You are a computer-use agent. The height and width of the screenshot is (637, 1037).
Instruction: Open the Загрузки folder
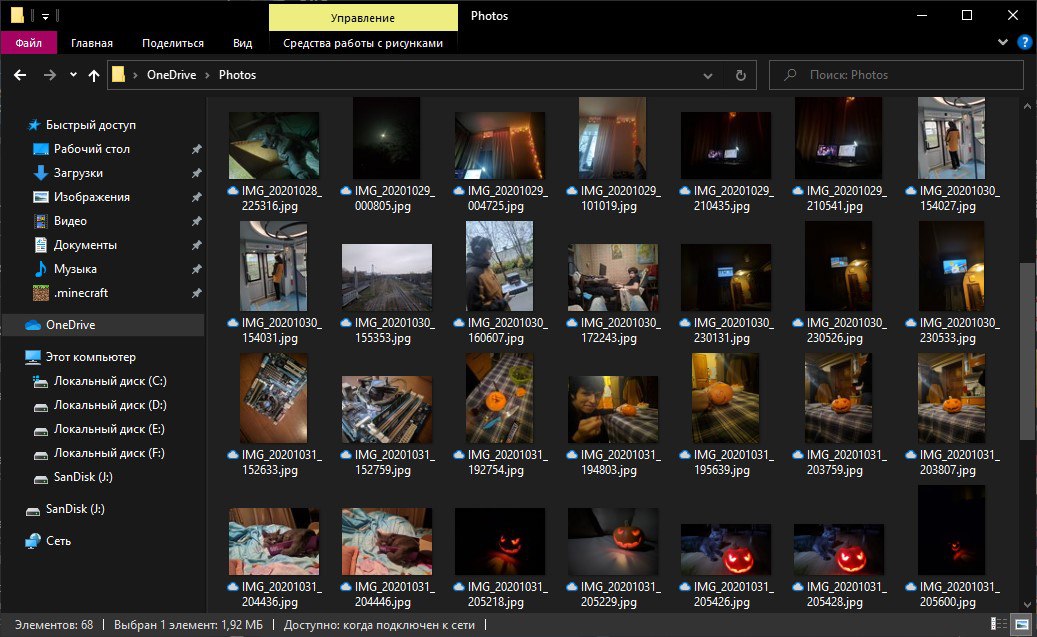78,173
